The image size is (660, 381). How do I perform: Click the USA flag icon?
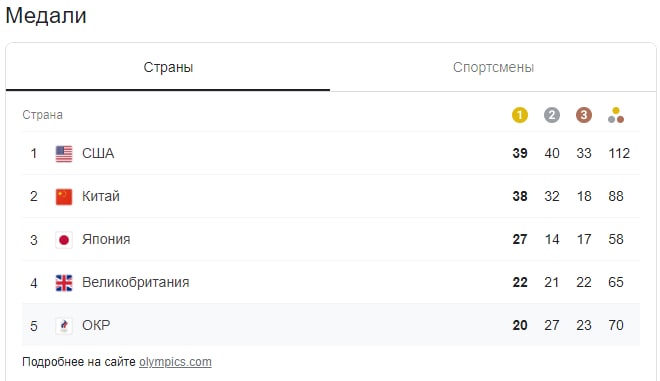click(64, 154)
